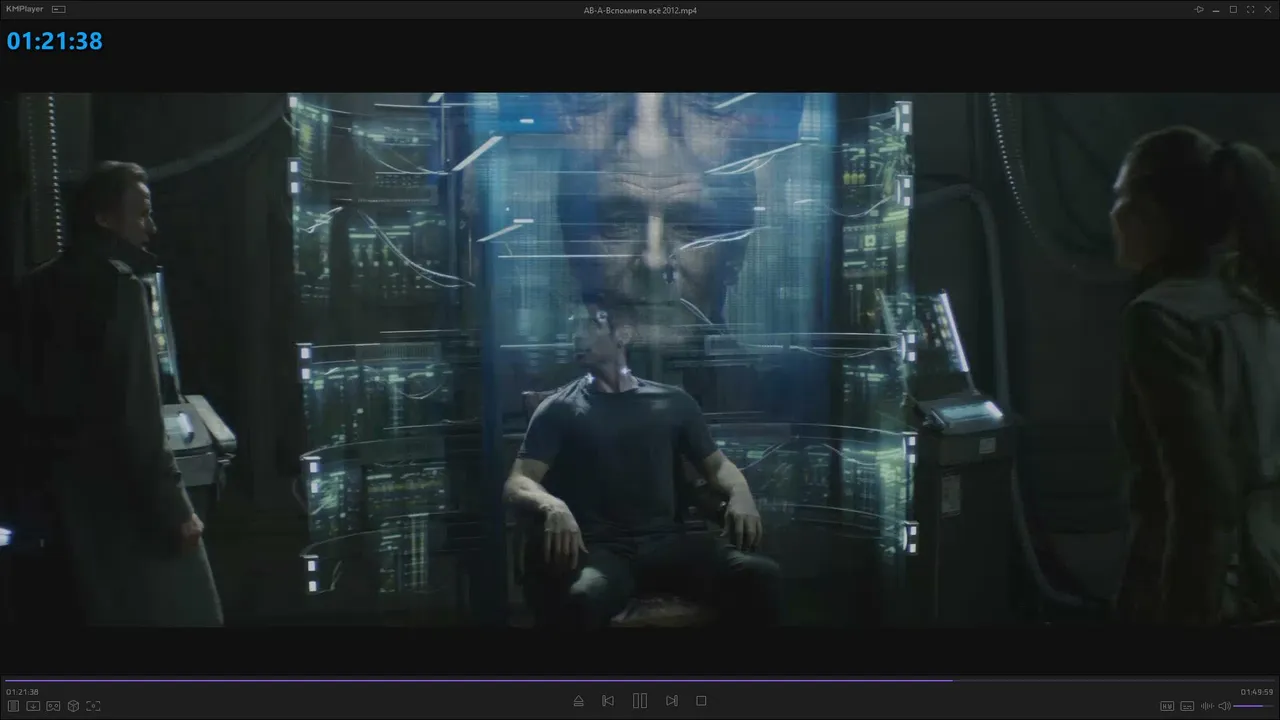Open the KMPlayer logo menu
This screenshot has height=720, width=1280.
(25, 9)
